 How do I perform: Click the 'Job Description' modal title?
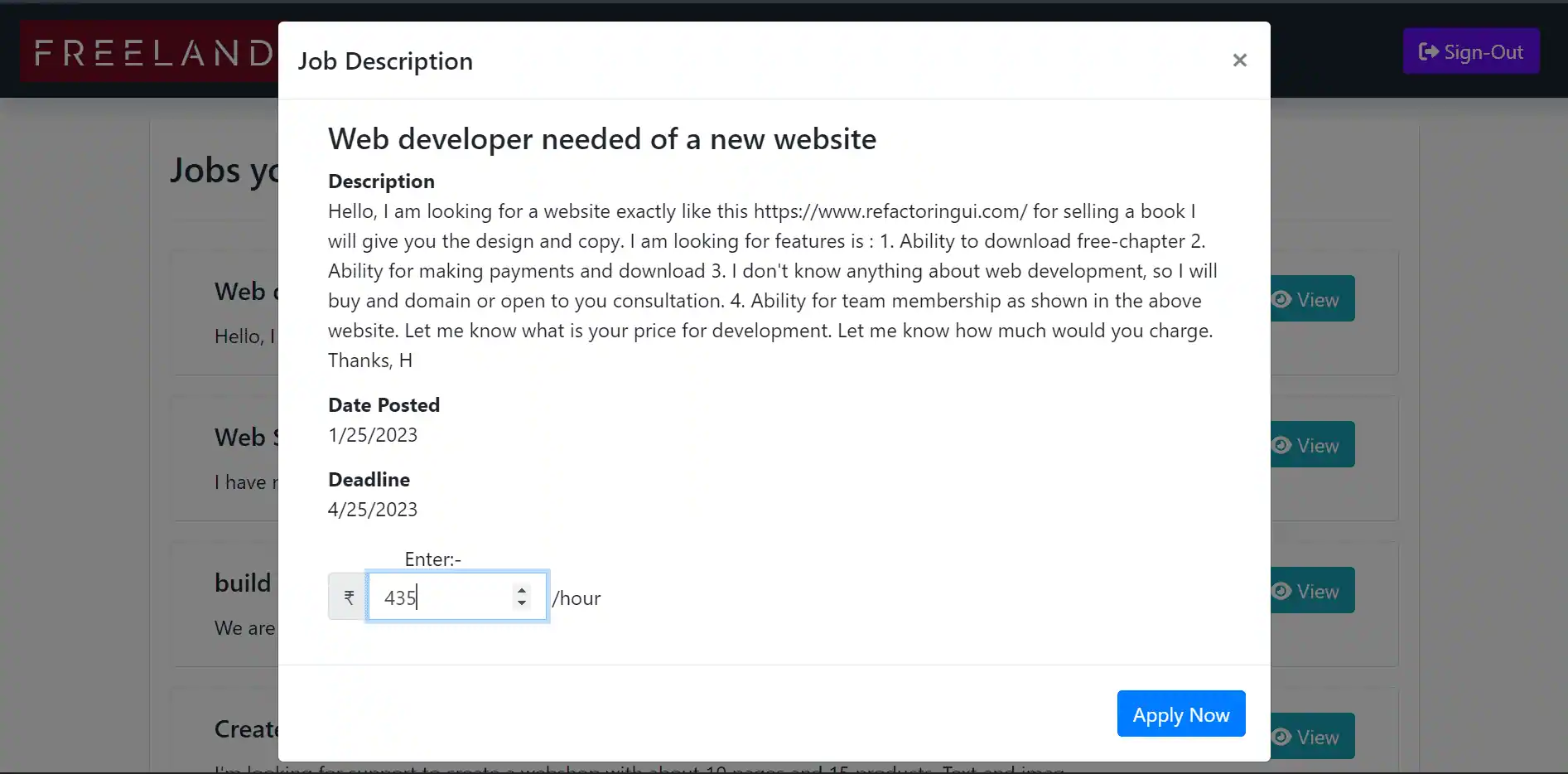385,61
